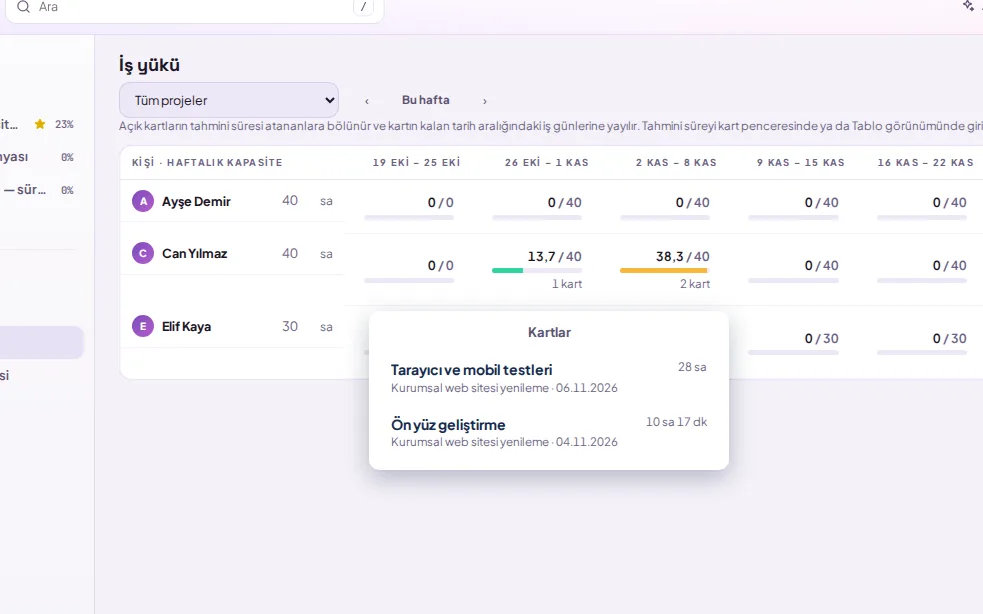Go to next week arrow
The height and width of the screenshot is (614, 983).
point(485,101)
